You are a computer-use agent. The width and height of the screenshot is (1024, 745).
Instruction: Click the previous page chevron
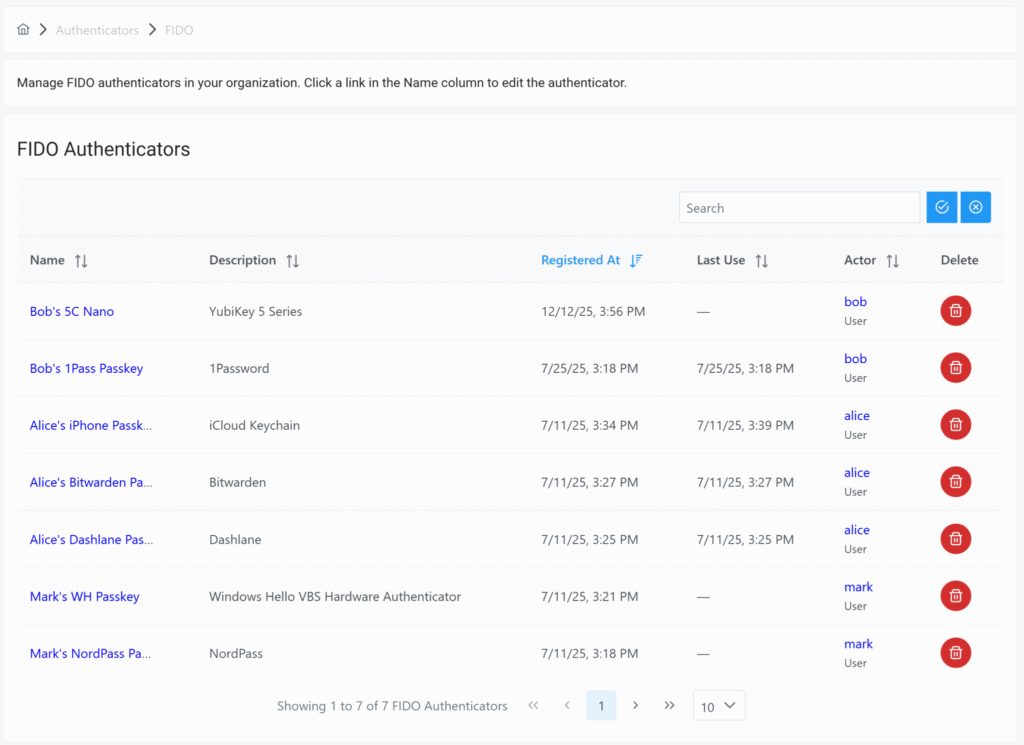click(567, 705)
